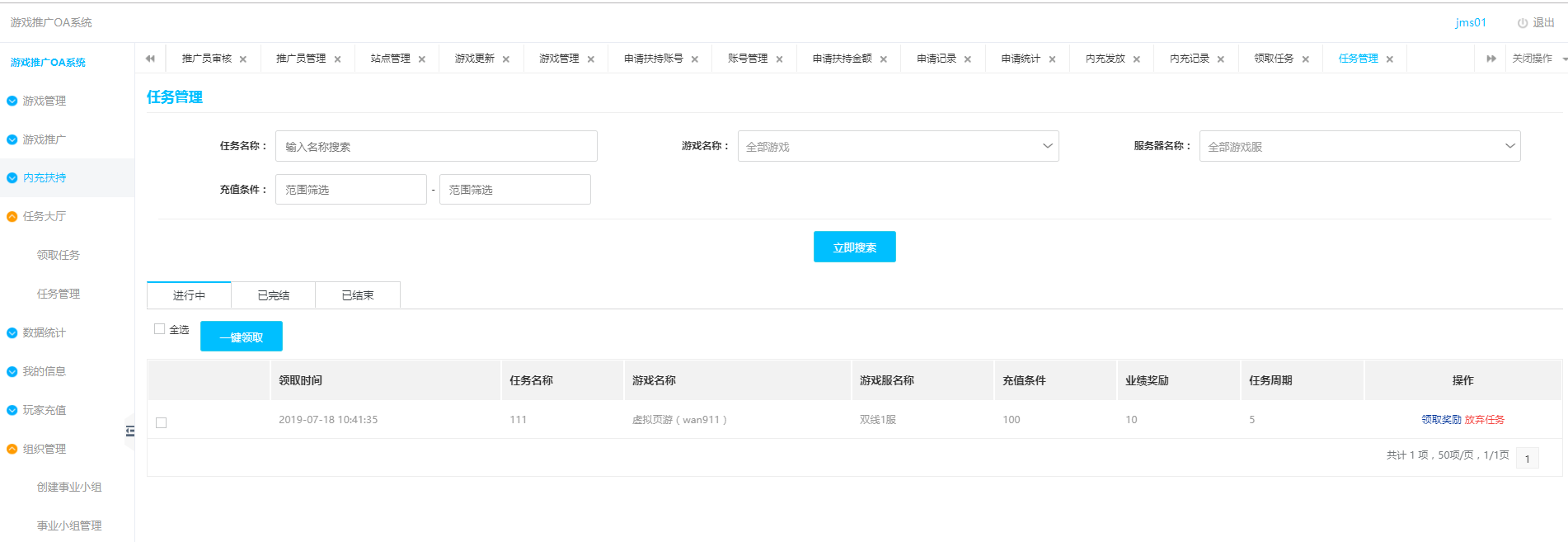Close the 任务管理 tab
This screenshot has width=1568, height=542.
tap(1390, 59)
